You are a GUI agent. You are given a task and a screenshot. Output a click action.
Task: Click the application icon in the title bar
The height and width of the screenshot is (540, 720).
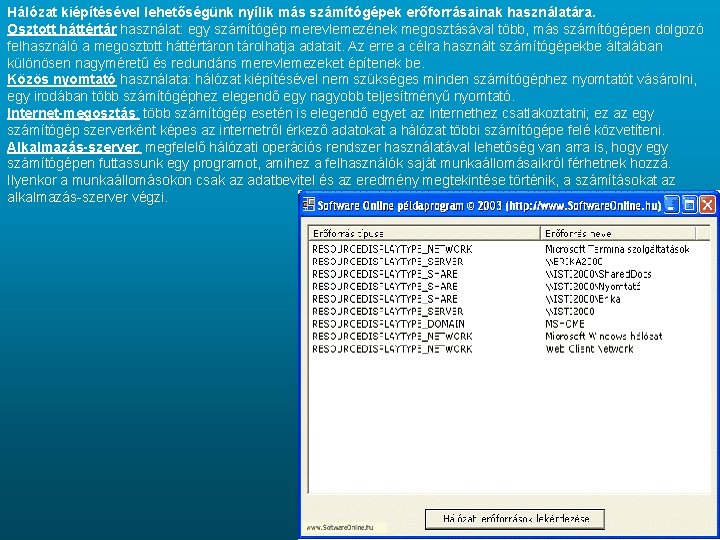(x=309, y=205)
